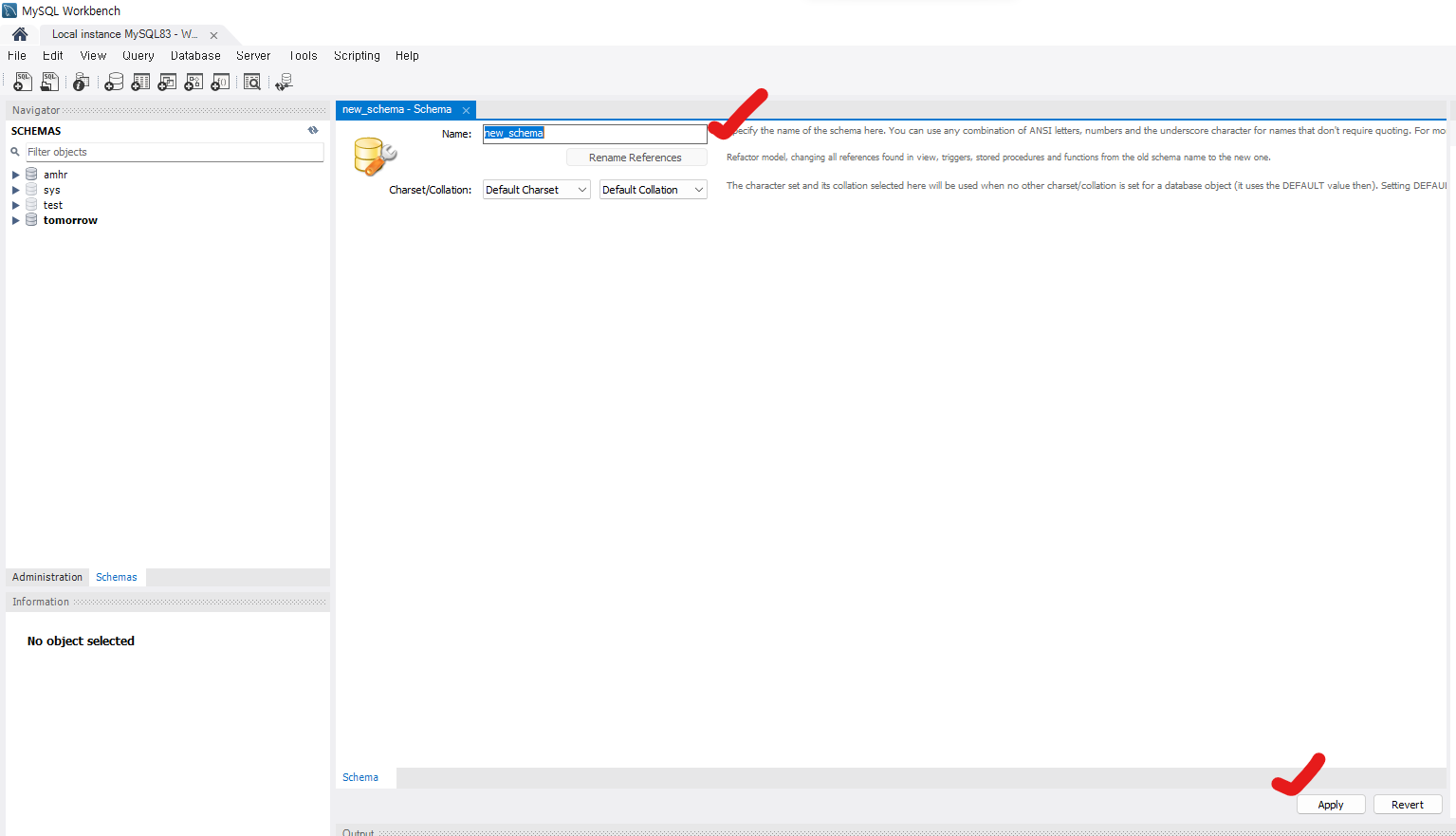
Task: Open the View menu
Action: pos(93,56)
